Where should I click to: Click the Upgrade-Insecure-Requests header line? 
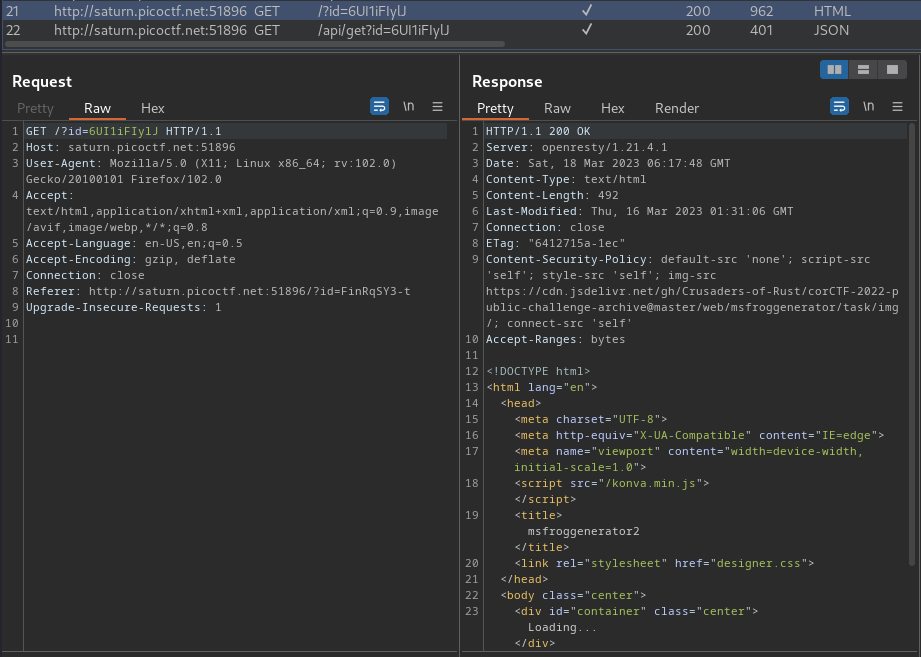pyautogui.click(x=123, y=307)
